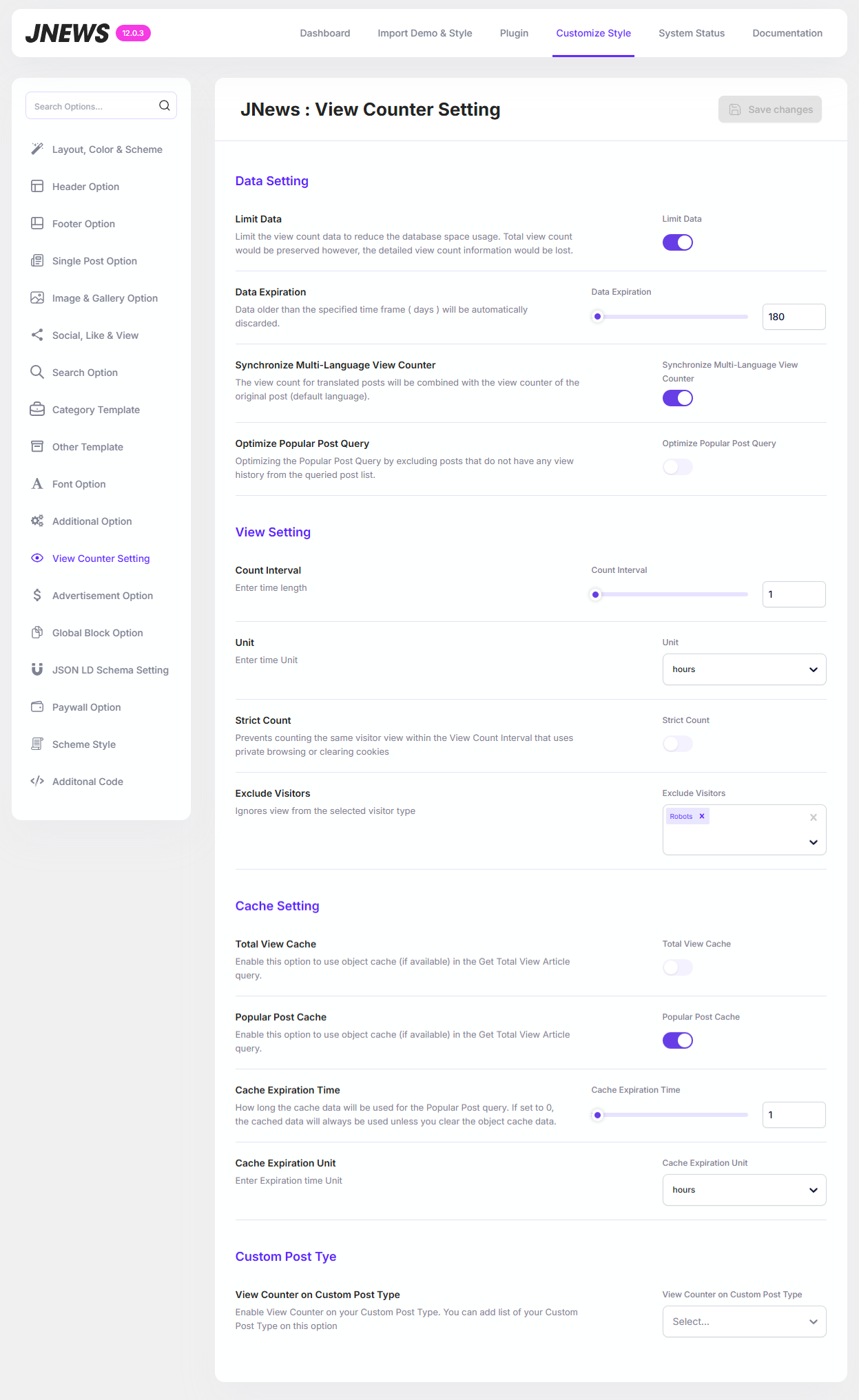The height and width of the screenshot is (1400, 859).
Task: Click the Count Interval slider handle
Action: click(596, 594)
